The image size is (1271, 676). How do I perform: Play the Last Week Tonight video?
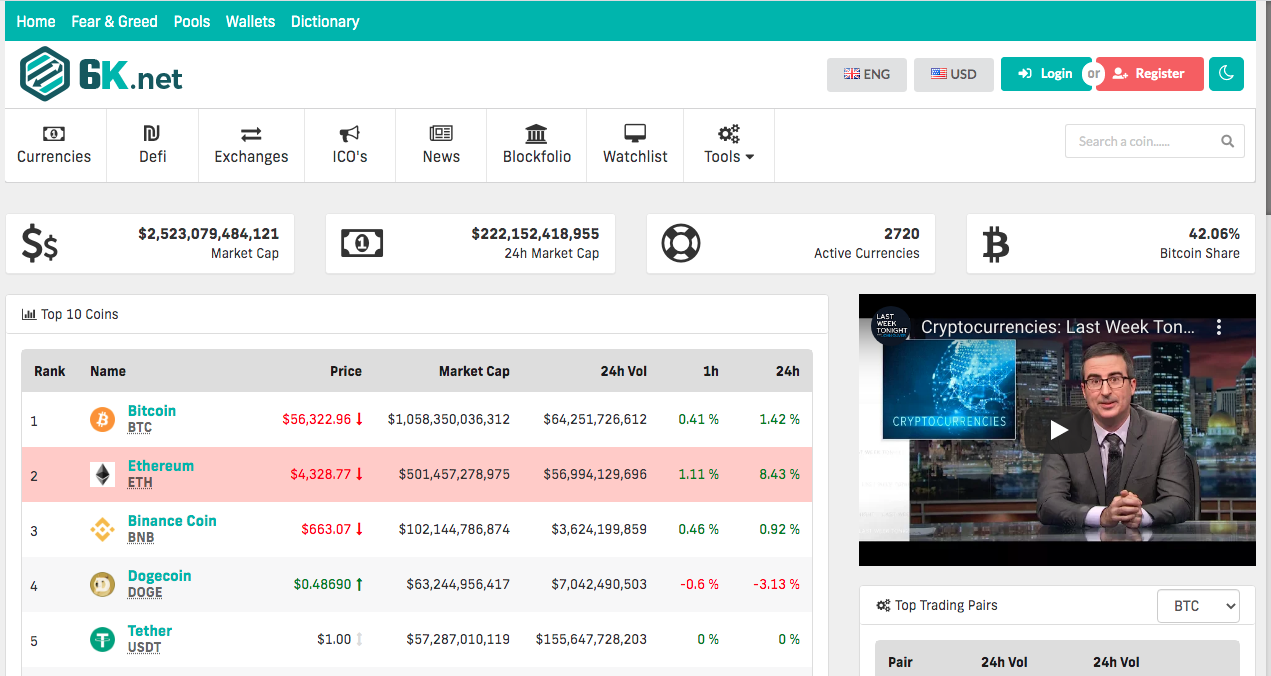[1057, 430]
